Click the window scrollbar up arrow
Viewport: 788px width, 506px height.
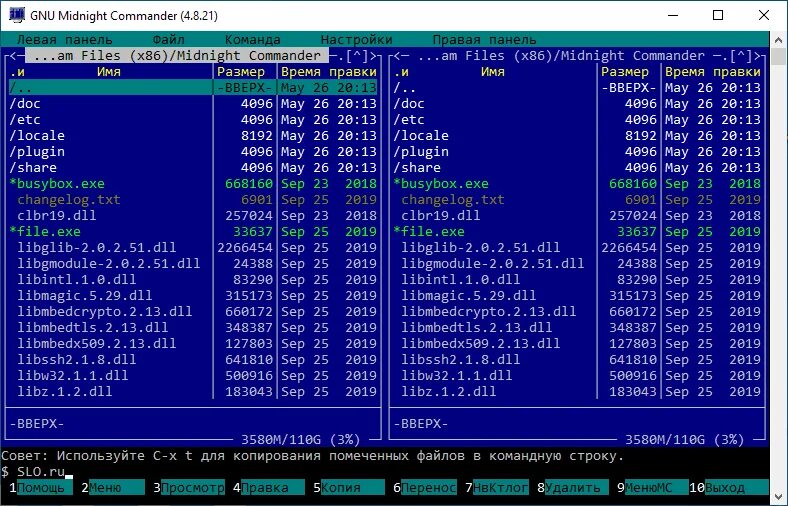pos(778,40)
